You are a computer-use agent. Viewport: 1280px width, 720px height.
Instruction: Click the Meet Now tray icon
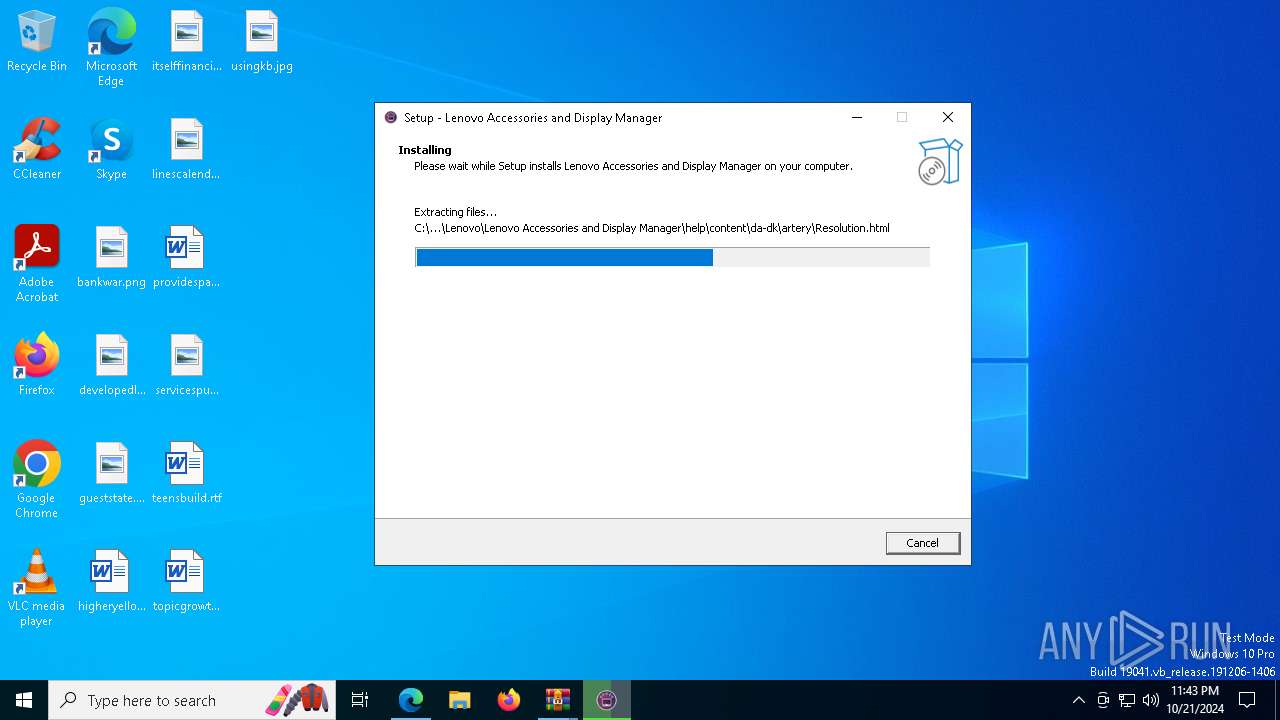click(x=1103, y=700)
